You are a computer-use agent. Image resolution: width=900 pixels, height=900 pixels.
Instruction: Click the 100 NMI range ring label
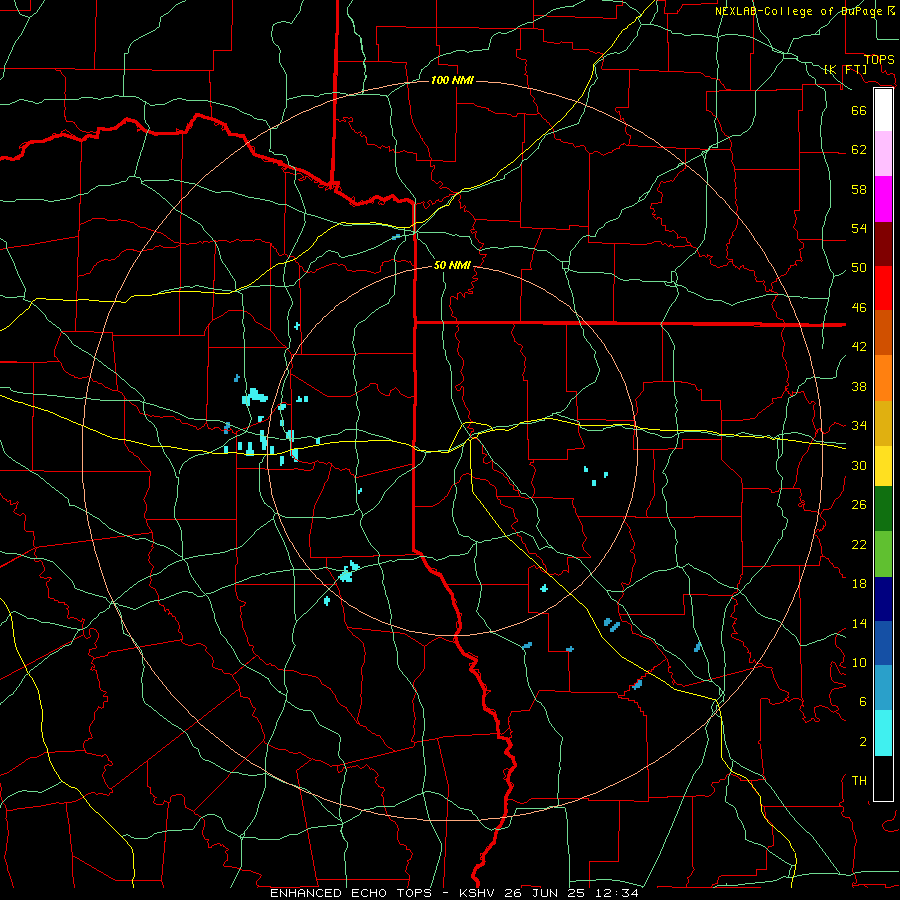click(x=452, y=80)
